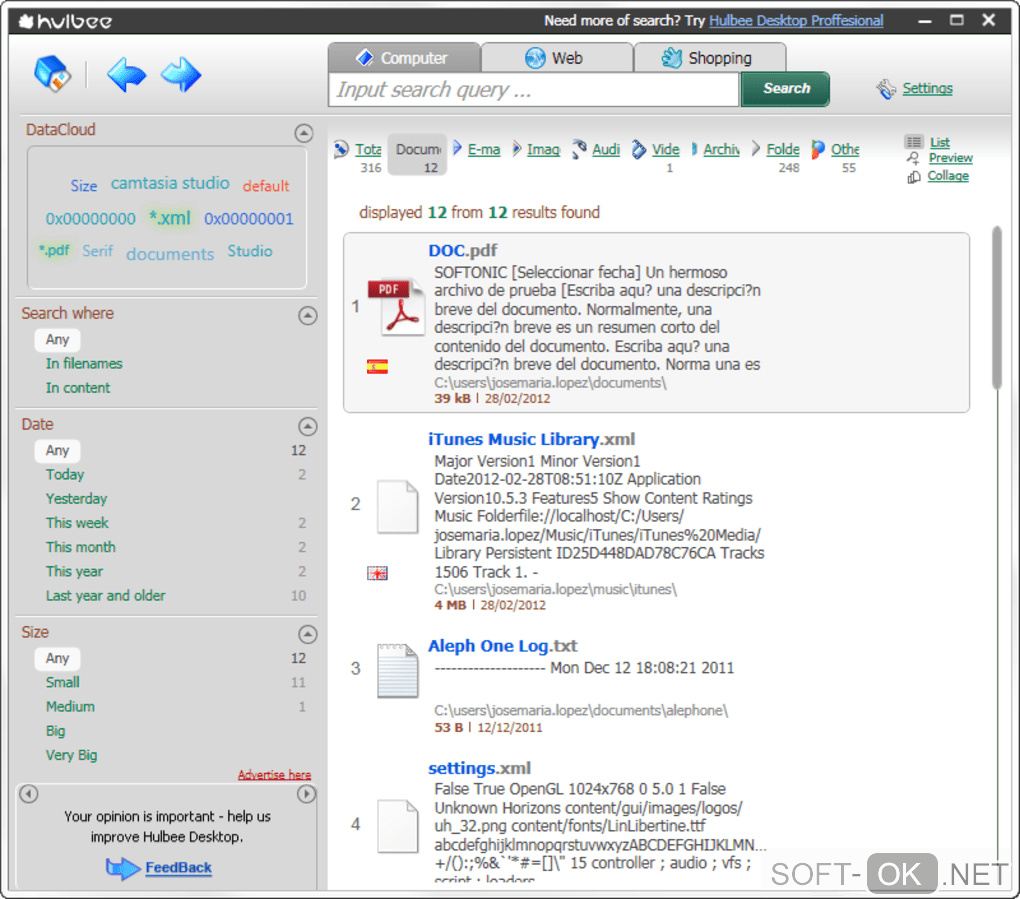Open the Images category tab

(544, 150)
